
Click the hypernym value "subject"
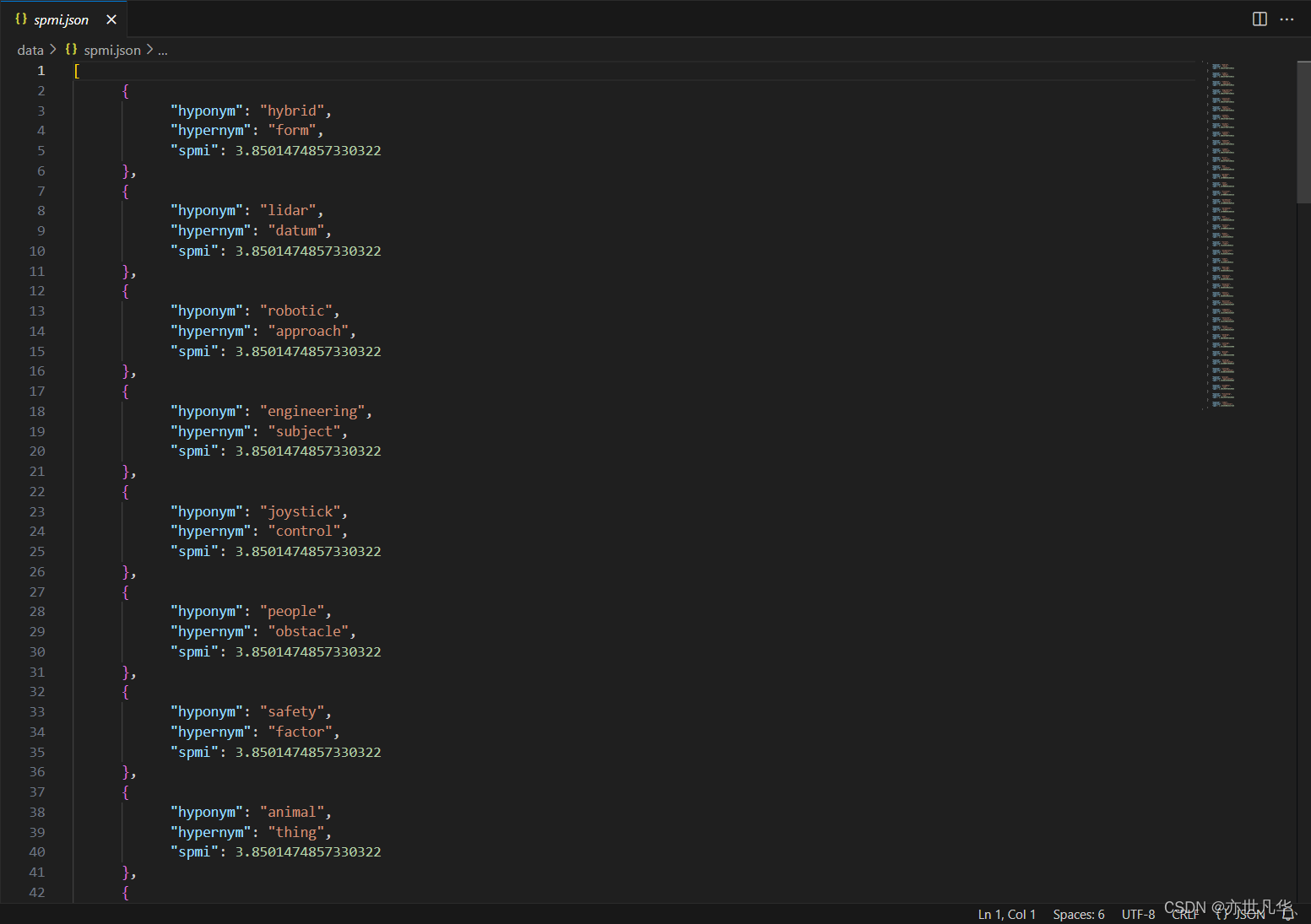pos(305,432)
